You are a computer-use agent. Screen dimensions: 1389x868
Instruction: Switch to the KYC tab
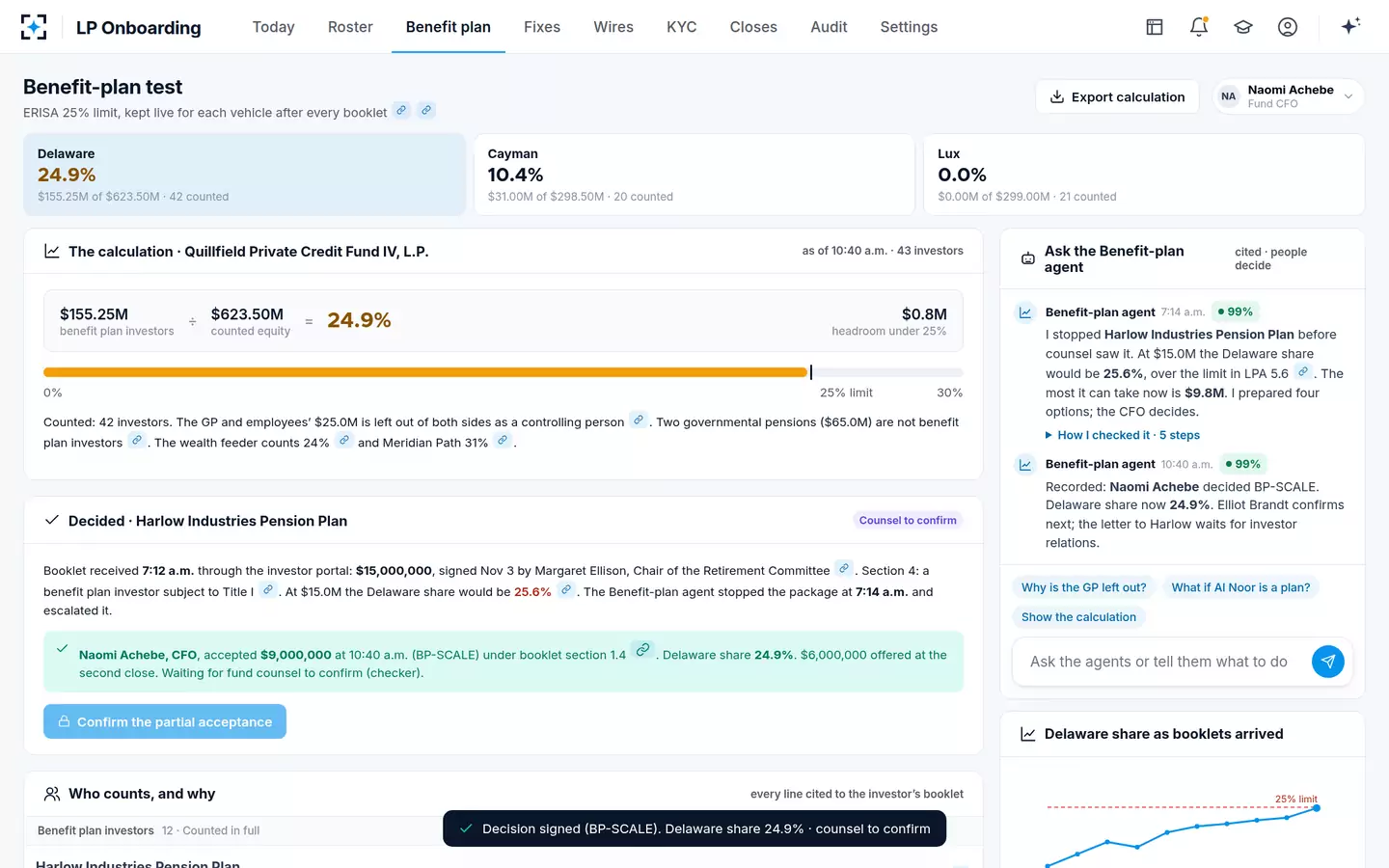pyautogui.click(x=681, y=27)
